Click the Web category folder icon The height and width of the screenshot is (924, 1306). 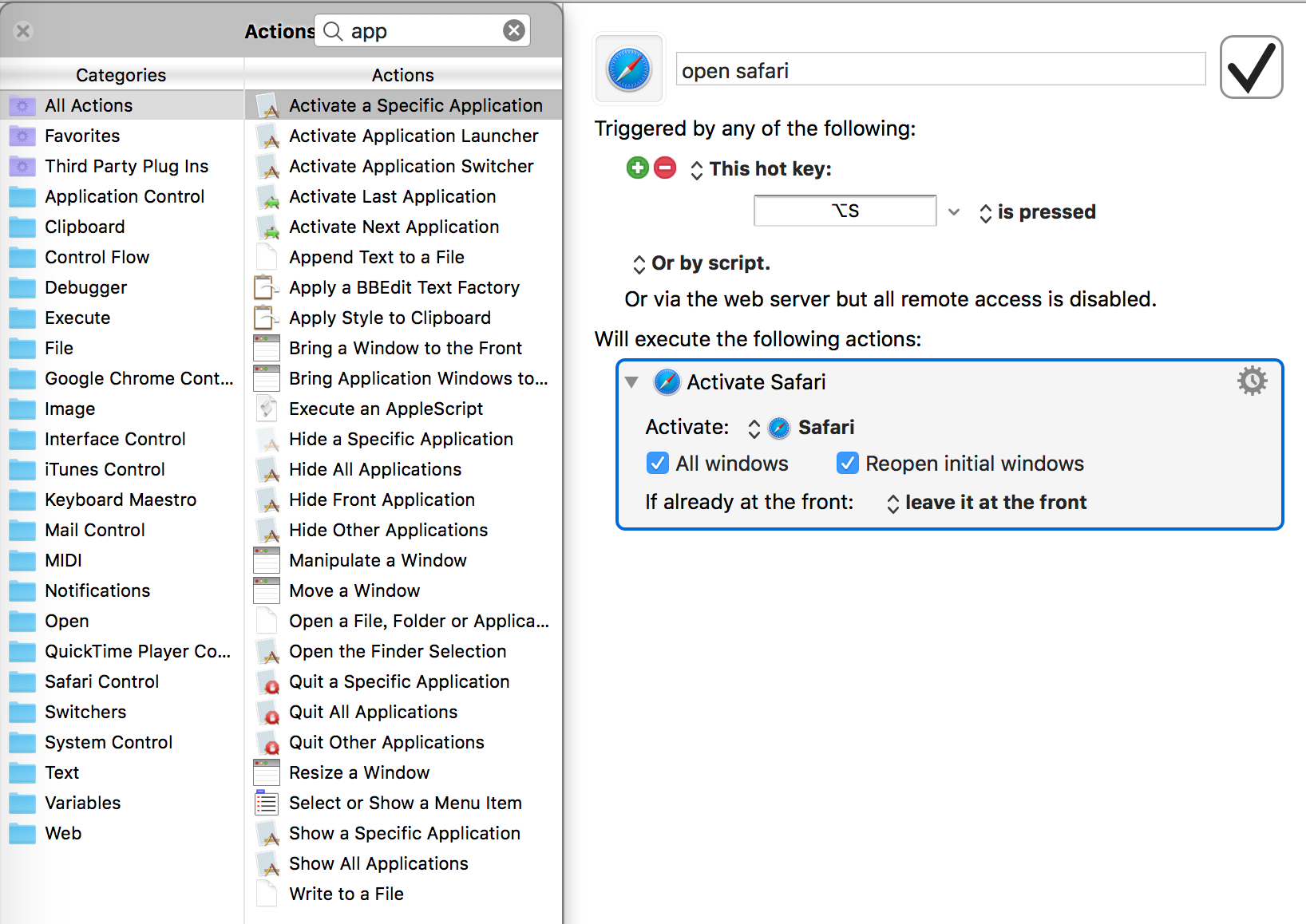pyautogui.click(x=22, y=833)
